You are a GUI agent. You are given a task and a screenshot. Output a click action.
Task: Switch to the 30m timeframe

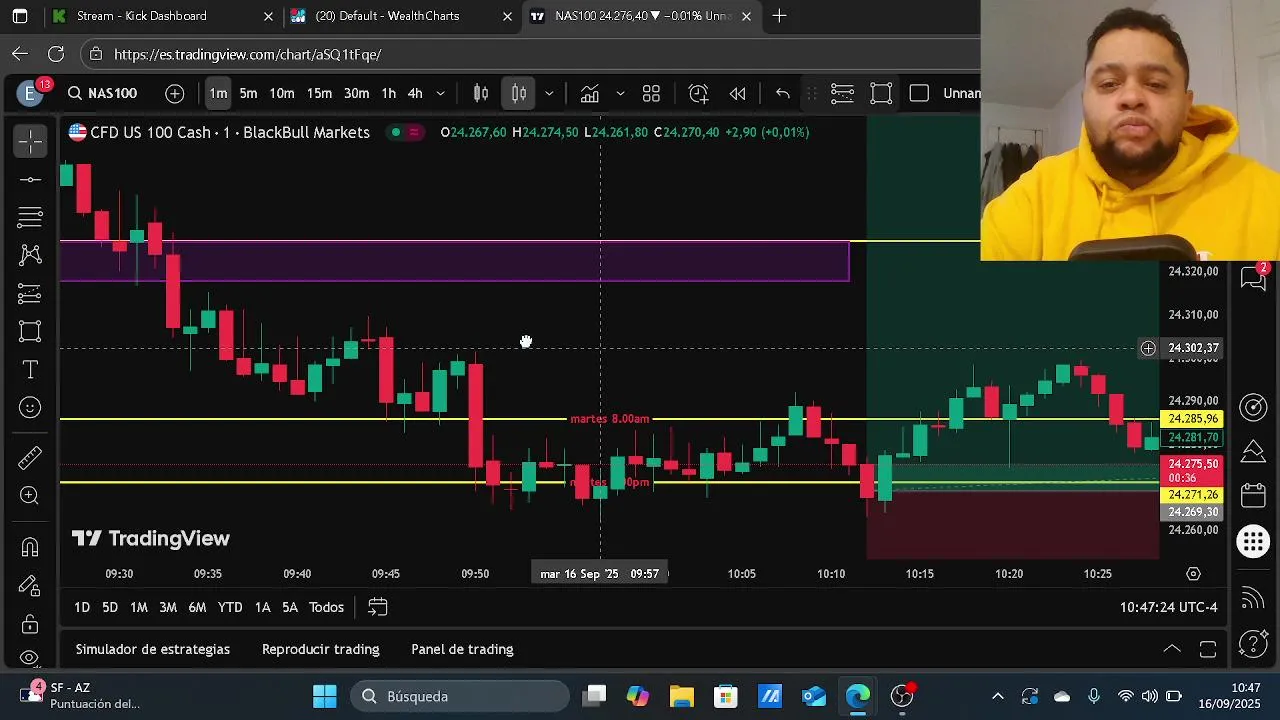point(356,93)
